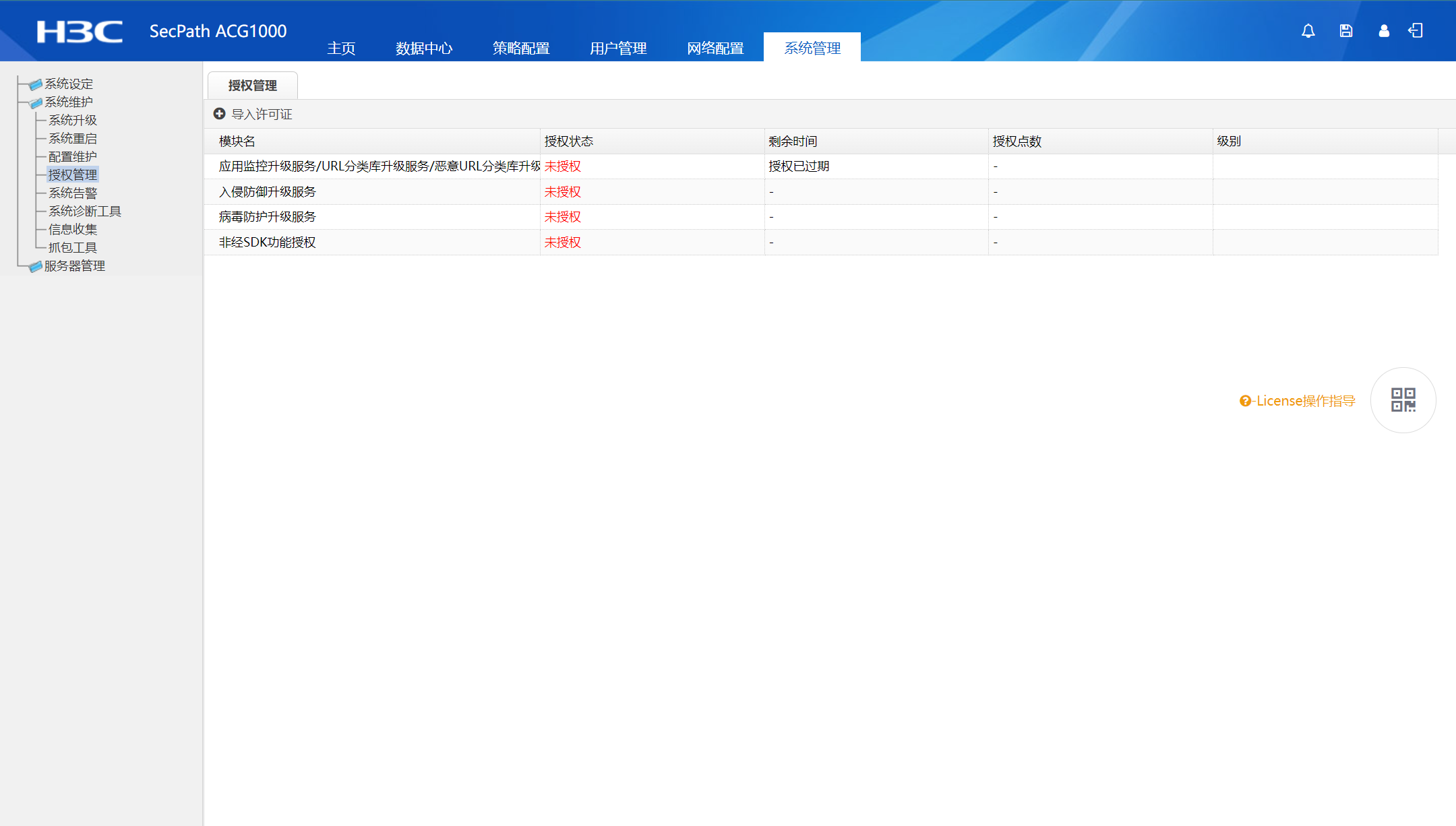
Task: Open 系统诊断工具 in the sidebar
Action: click(x=85, y=211)
